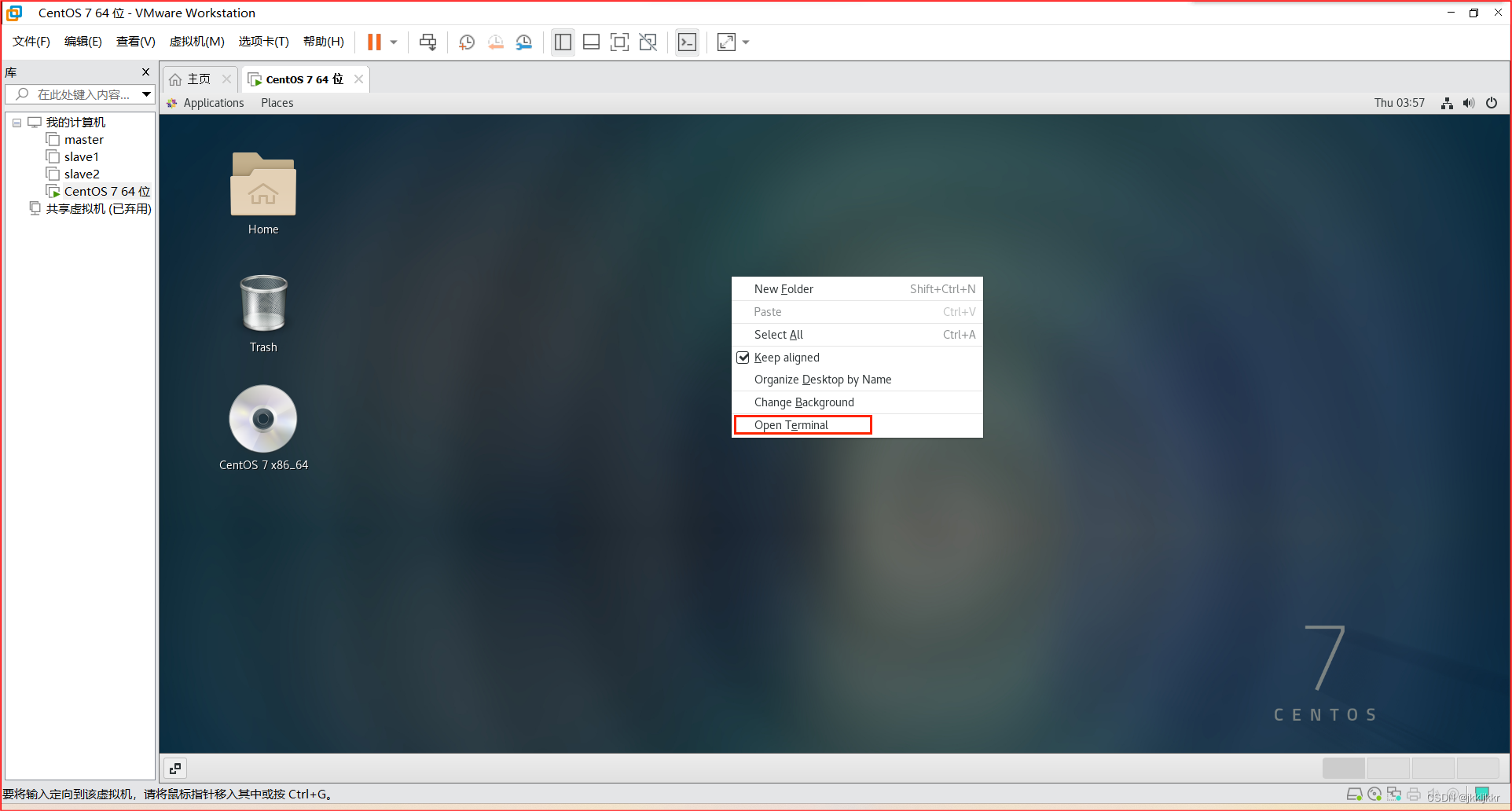Click the revert to snapshot icon
This screenshot has width=1512, height=811.
[x=495, y=42]
